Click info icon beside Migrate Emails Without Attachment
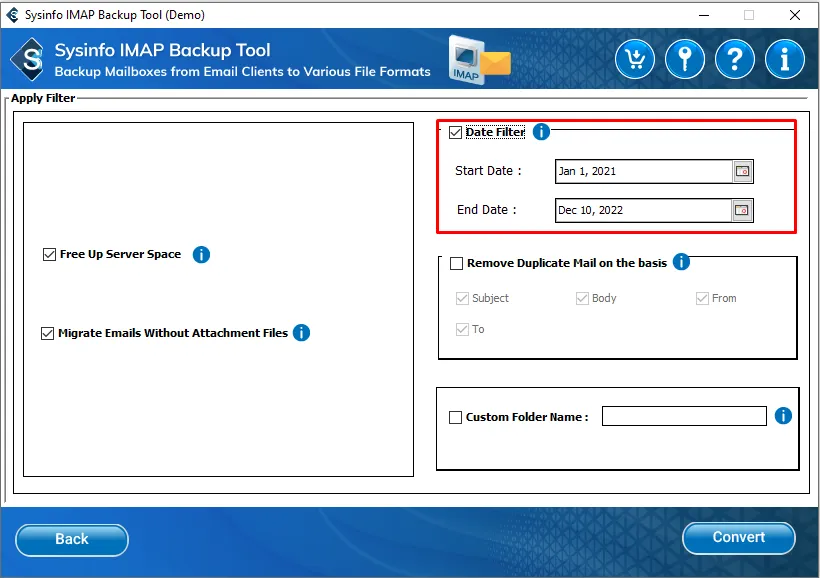This screenshot has width=820, height=578. pos(301,333)
